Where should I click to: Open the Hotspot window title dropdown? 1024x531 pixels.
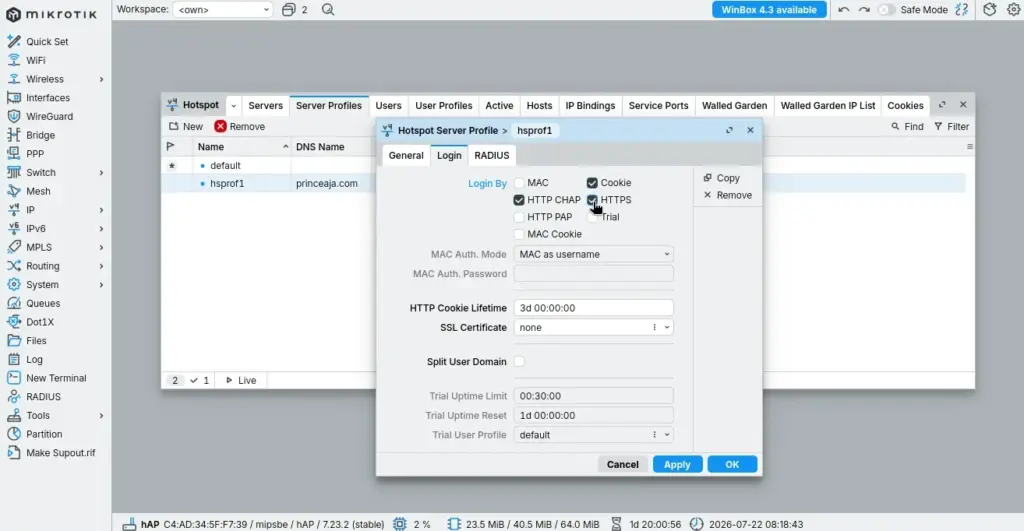pos(233,105)
